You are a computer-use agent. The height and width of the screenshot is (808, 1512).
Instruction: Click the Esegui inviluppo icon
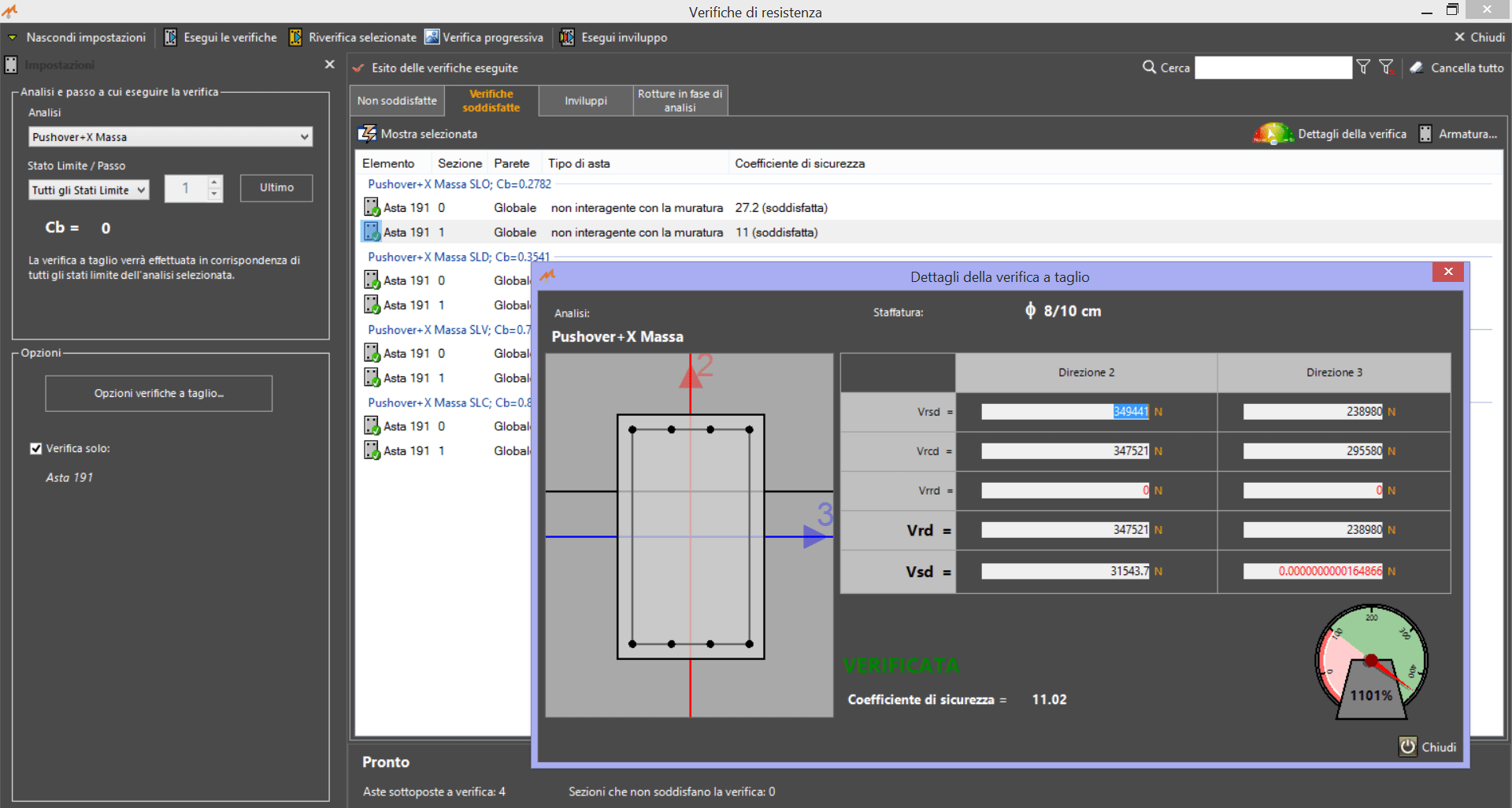tap(567, 37)
